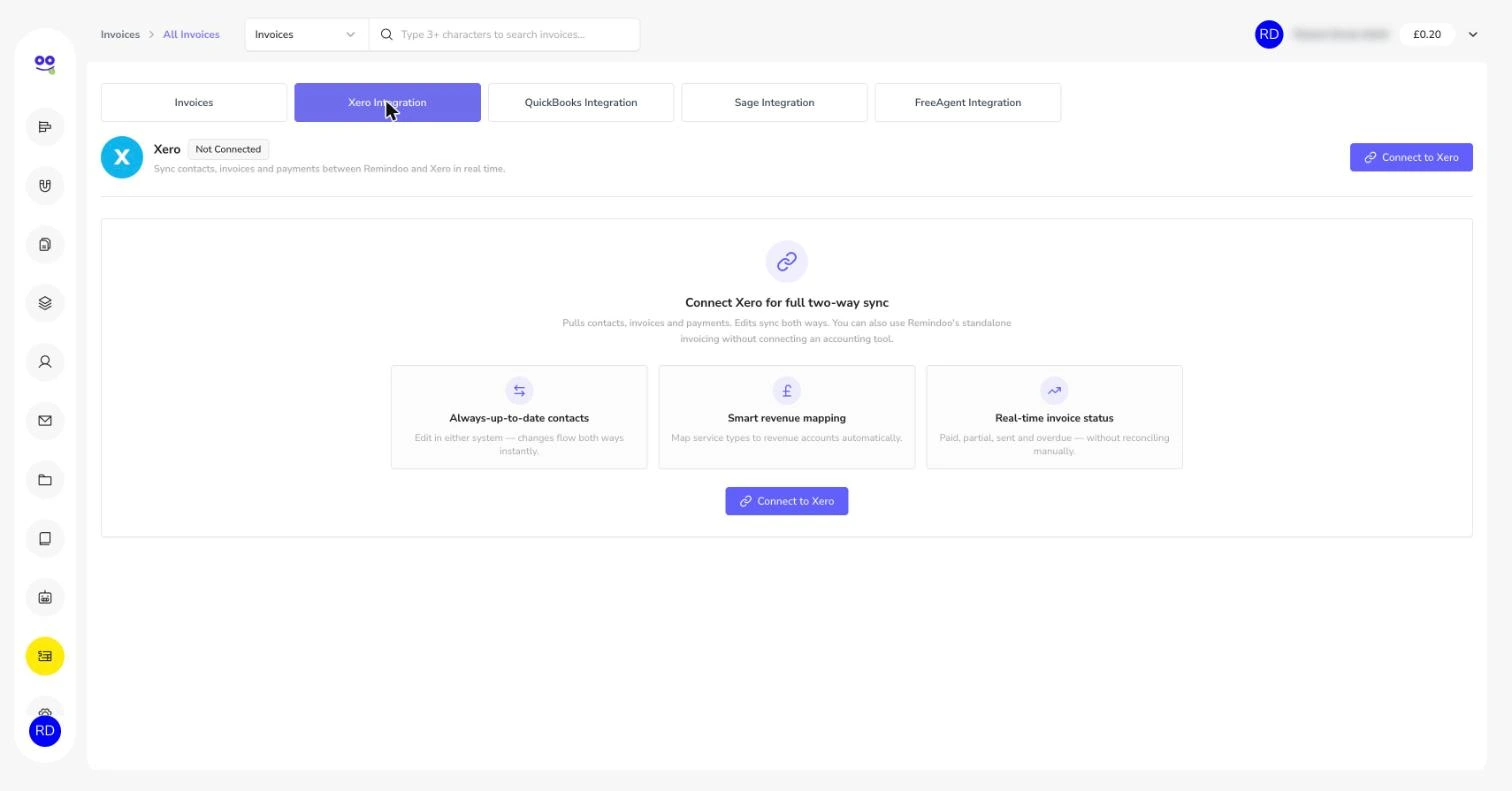The width and height of the screenshot is (1512, 791).
Task: Open the bar chart sidebar icon
Action: click(45, 127)
